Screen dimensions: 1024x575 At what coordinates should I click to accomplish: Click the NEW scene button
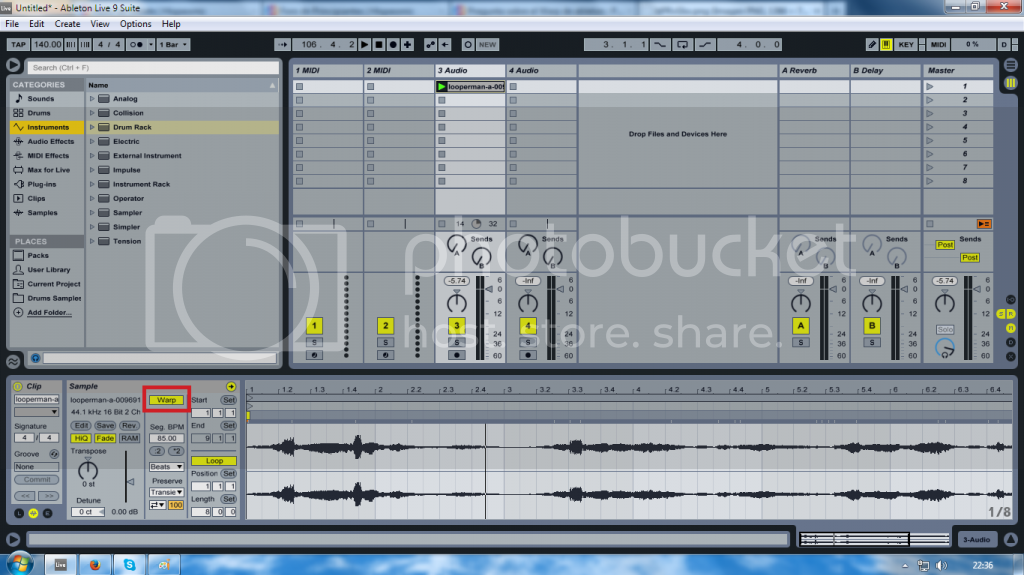click(488, 44)
